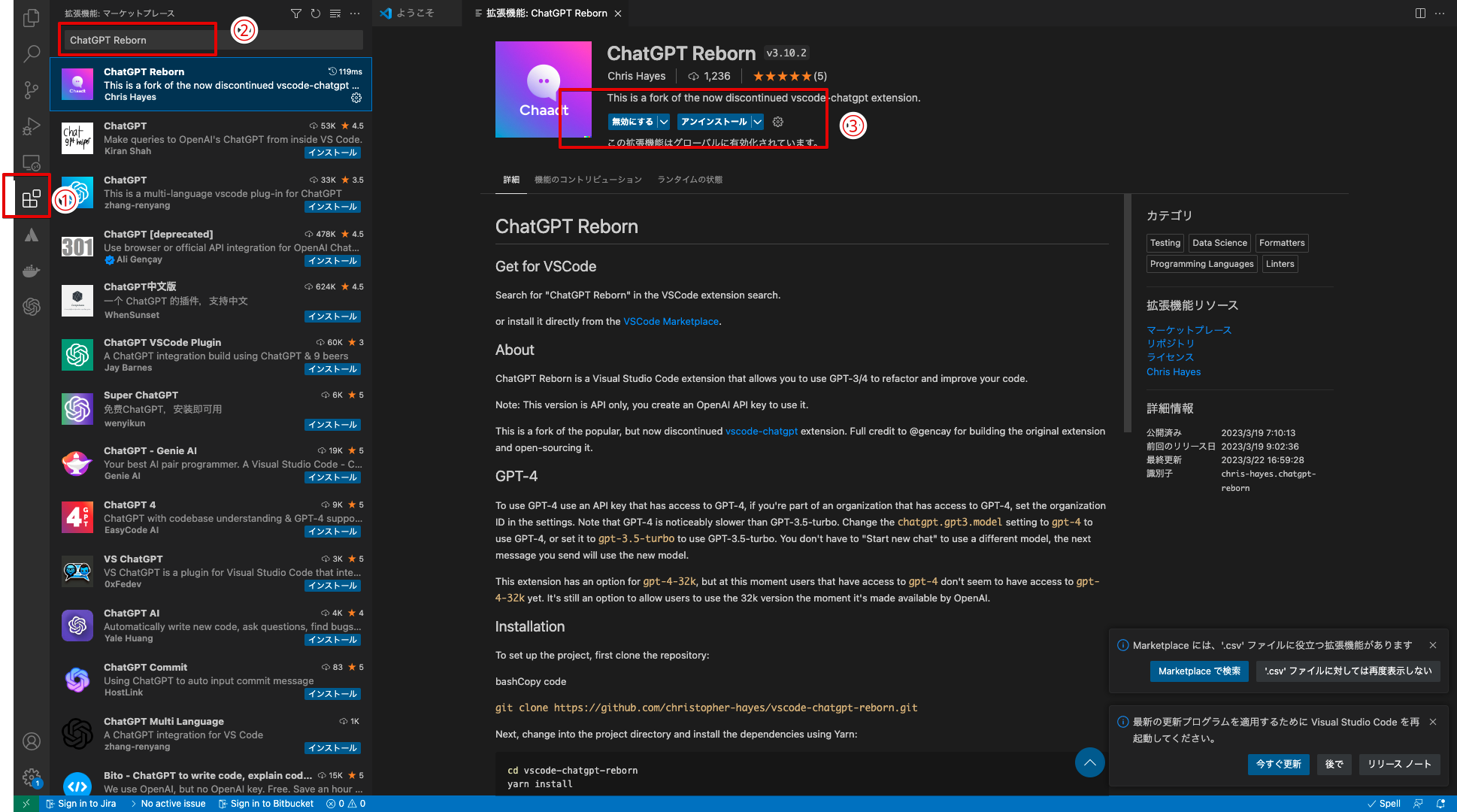The image size is (1457, 812).
Task: Select the Run and Debug icon
Action: point(31,126)
